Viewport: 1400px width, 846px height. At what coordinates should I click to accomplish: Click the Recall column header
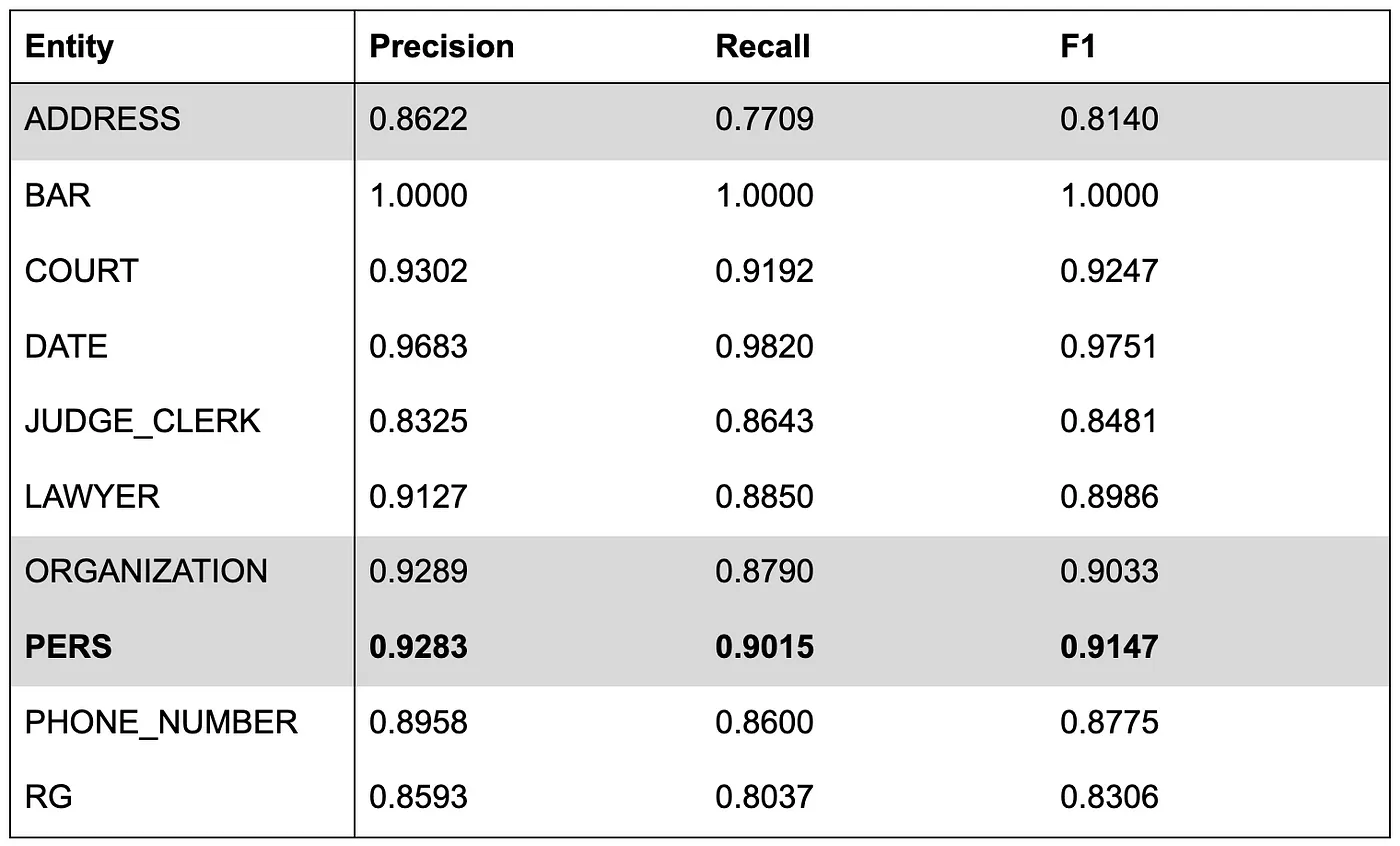tap(762, 47)
